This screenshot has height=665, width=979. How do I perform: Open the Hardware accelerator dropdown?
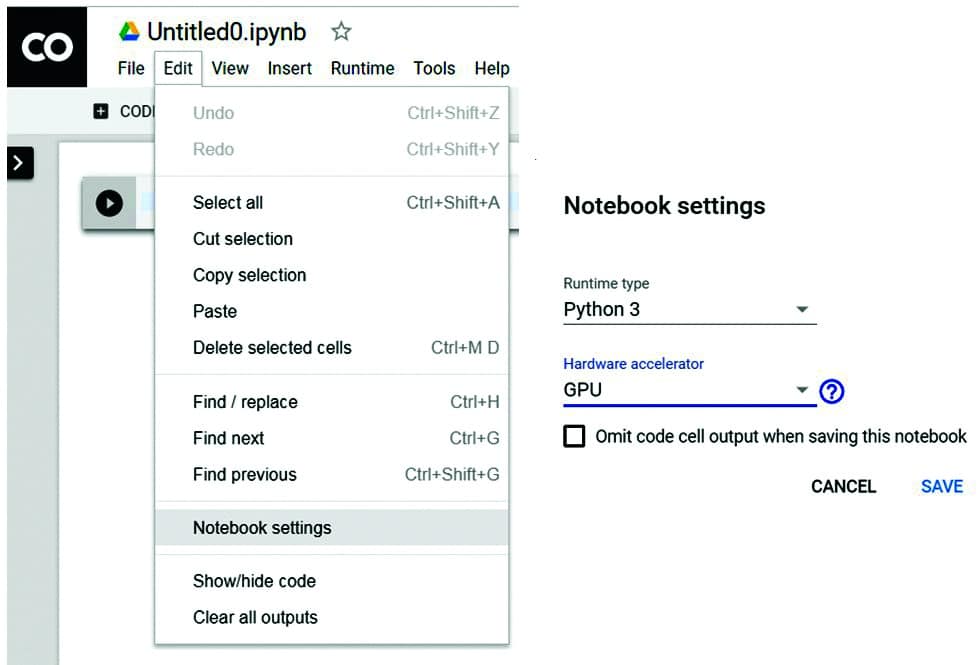click(689, 391)
